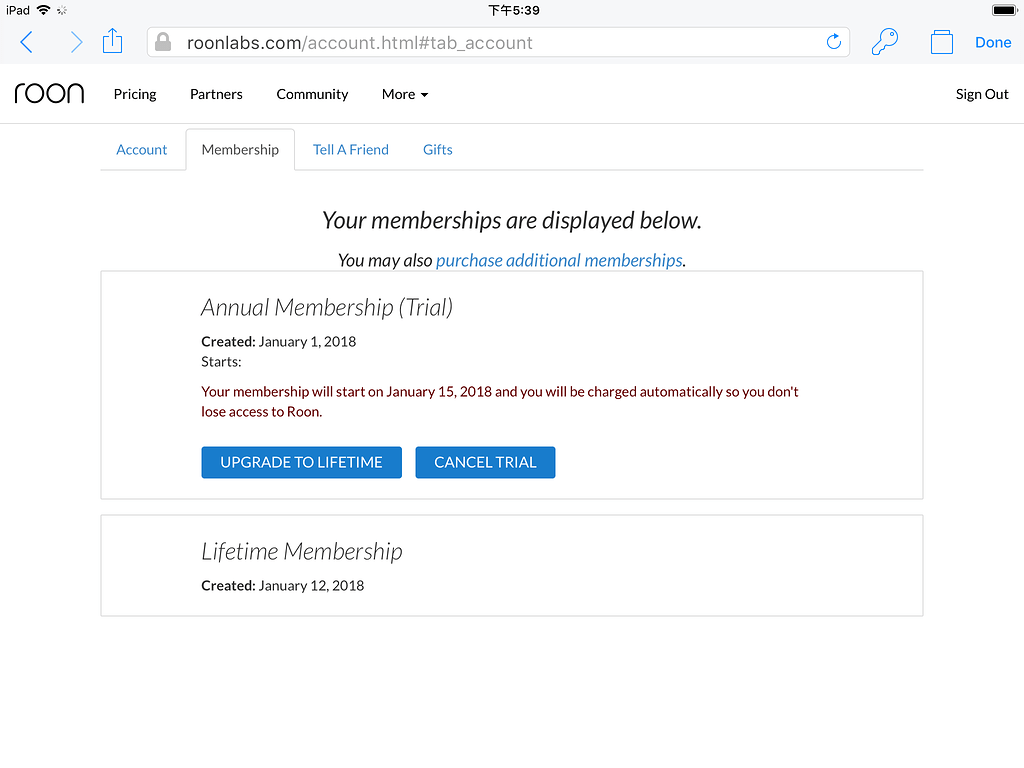Tap the address bar to edit the URL
Viewport: 1024px width, 768px height.
click(x=500, y=41)
